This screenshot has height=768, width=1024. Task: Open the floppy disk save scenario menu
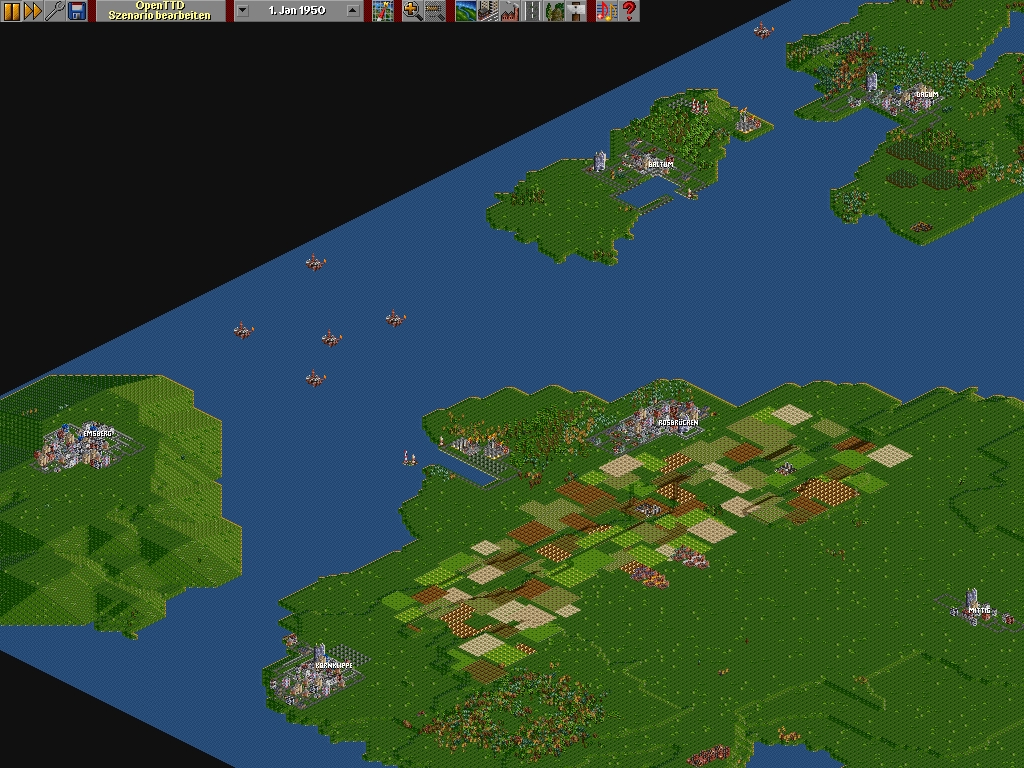click(x=77, y=11)
